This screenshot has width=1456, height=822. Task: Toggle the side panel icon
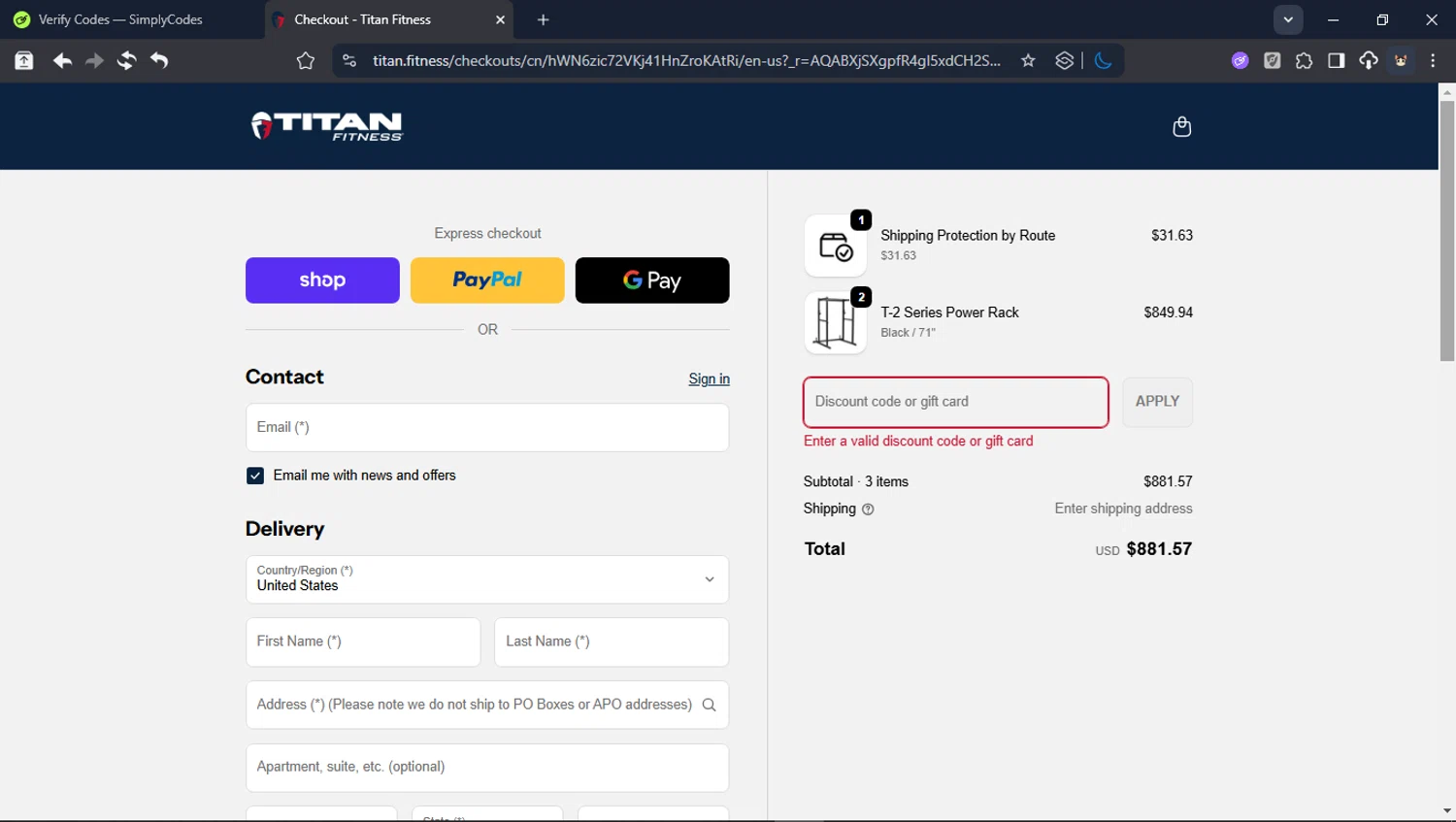[x=1336, y=61]
